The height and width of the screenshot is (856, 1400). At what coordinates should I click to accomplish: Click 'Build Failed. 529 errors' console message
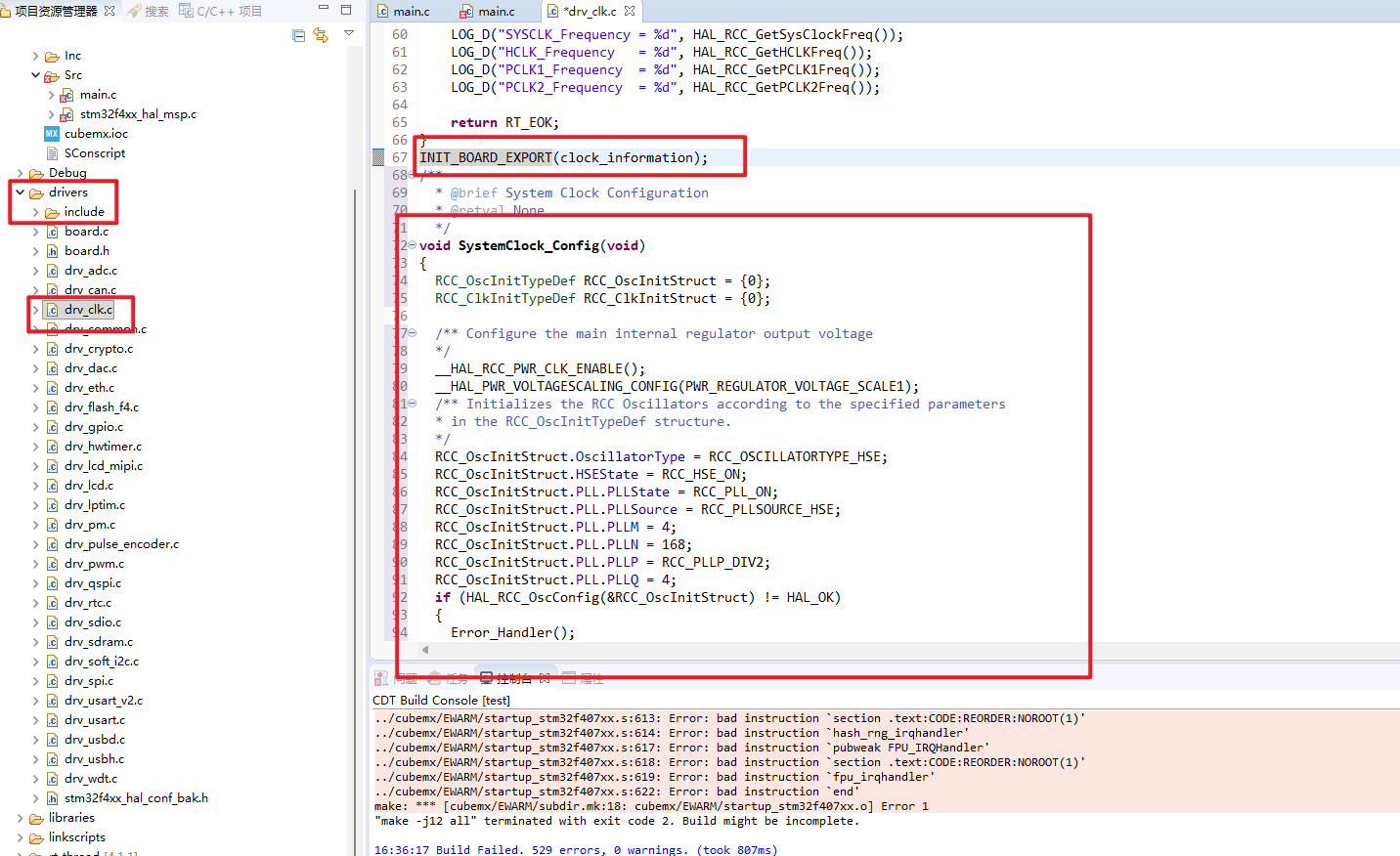point(576,850)
